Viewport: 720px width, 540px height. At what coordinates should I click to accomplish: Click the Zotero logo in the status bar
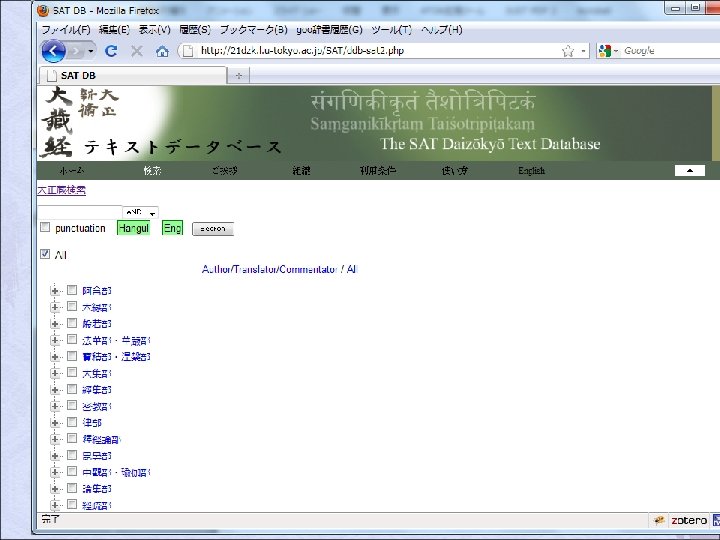coord(689,520)
